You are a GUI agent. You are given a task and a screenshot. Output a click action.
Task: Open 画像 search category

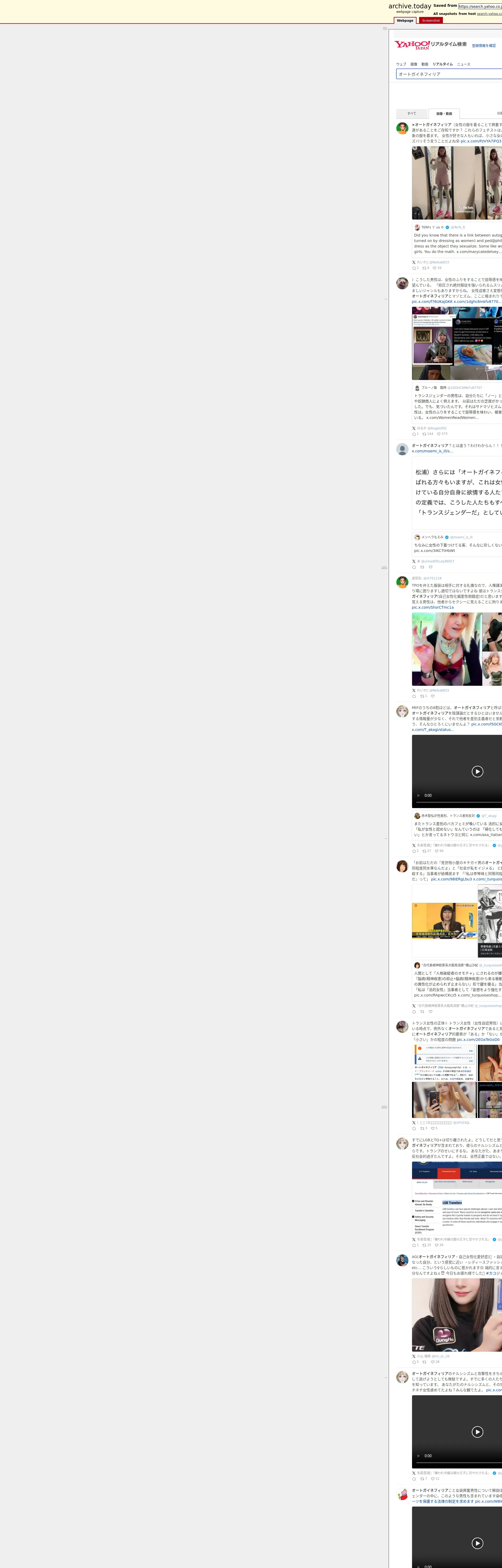(414, 64)
